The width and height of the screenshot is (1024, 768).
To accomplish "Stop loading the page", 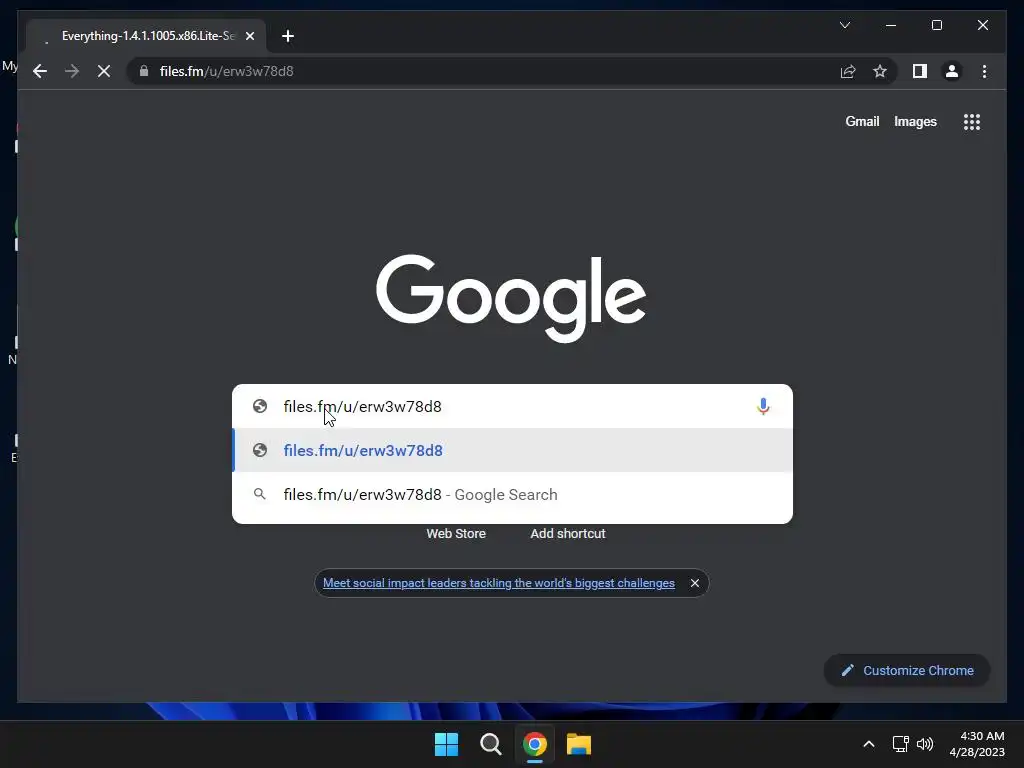I will [104, 71].
